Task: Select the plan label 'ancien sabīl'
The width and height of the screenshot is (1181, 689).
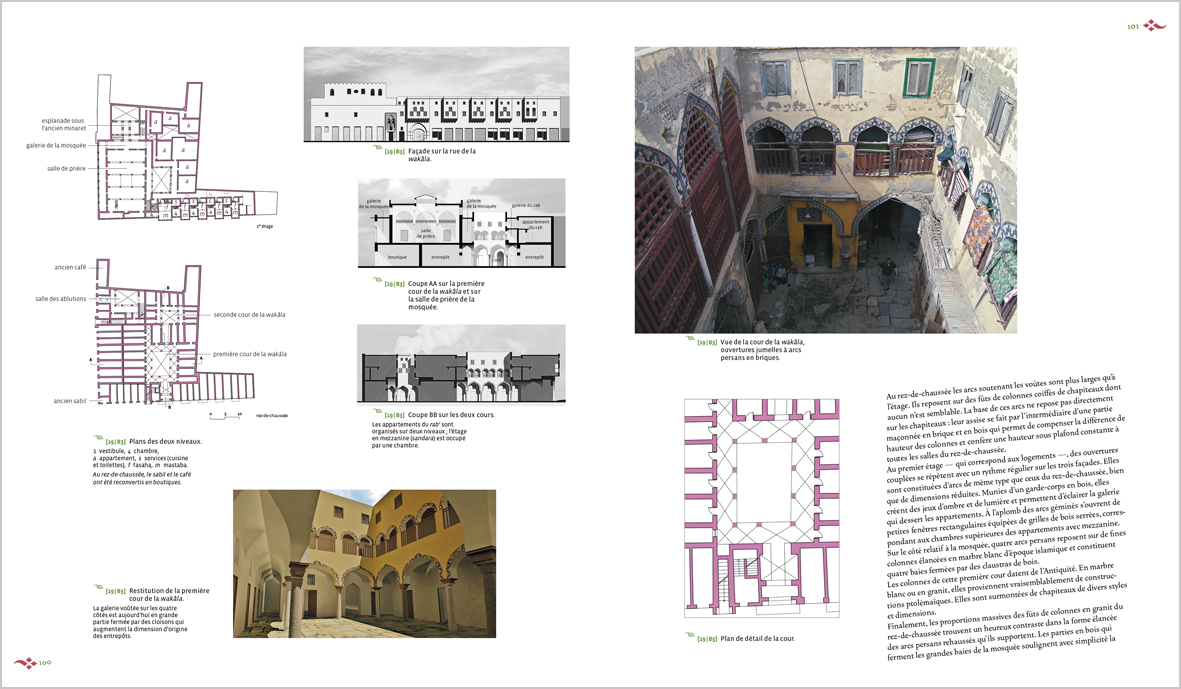Action: tap(70, 401)
